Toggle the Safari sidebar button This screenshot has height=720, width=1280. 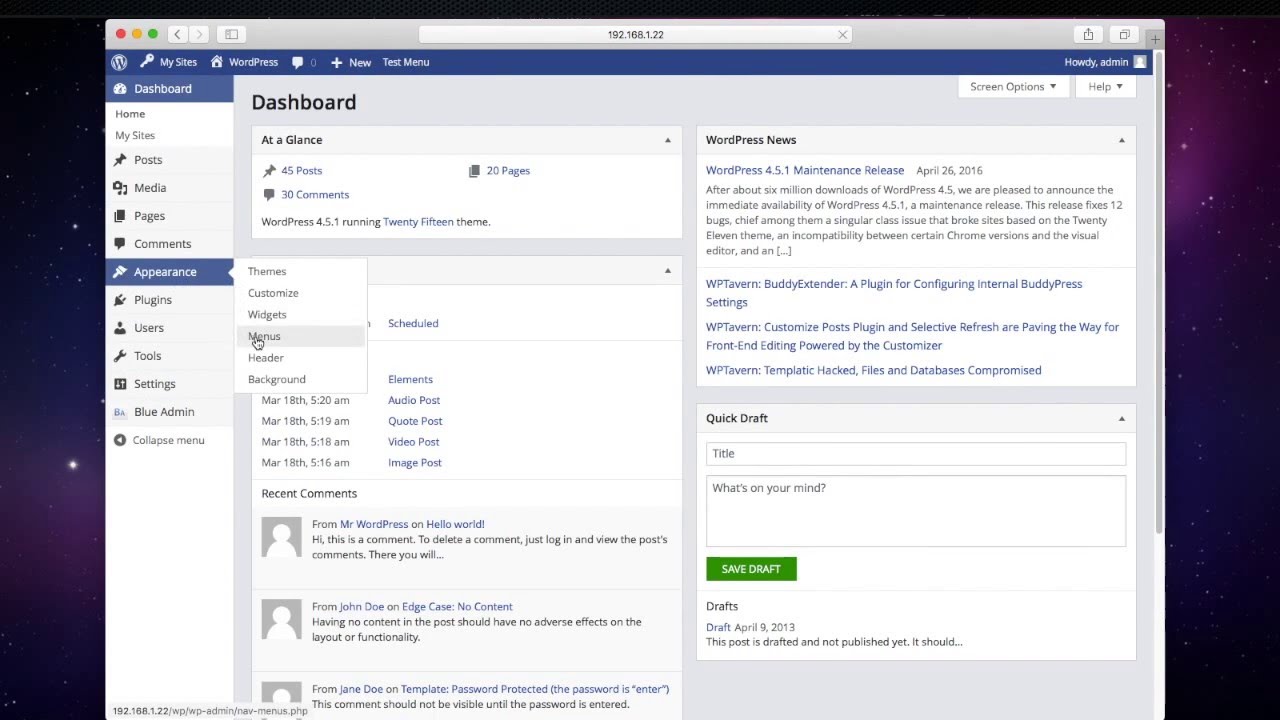(x=231, y=34)
